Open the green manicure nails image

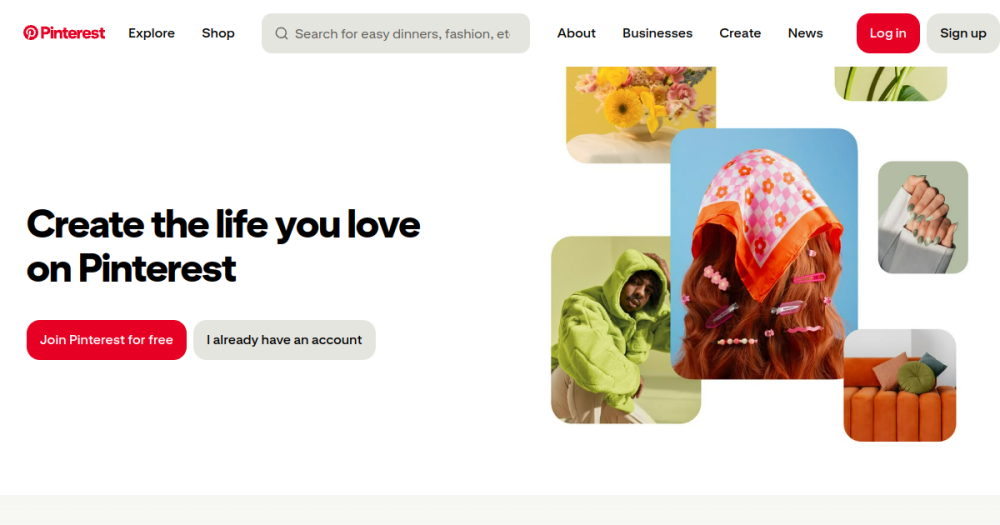pyautogui.click(x=923, y=218)
